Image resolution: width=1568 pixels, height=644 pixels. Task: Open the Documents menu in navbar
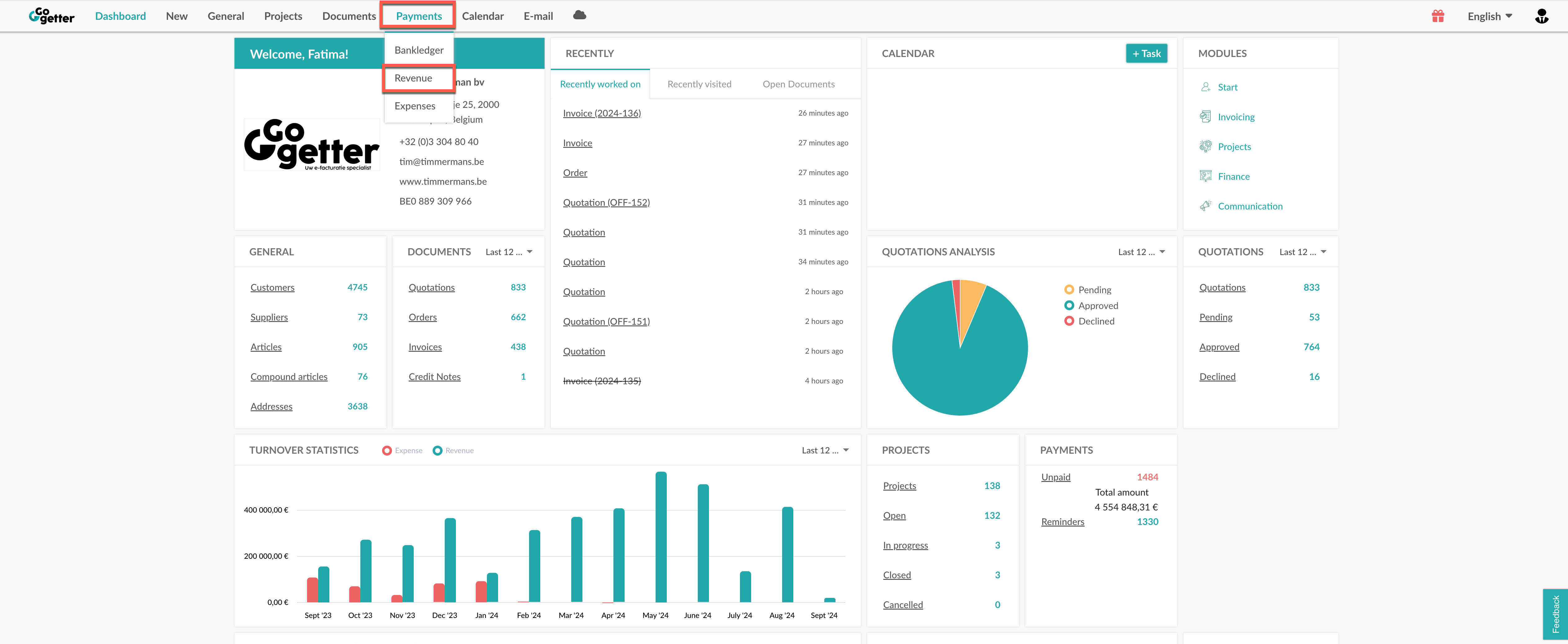tap(350, 16)
